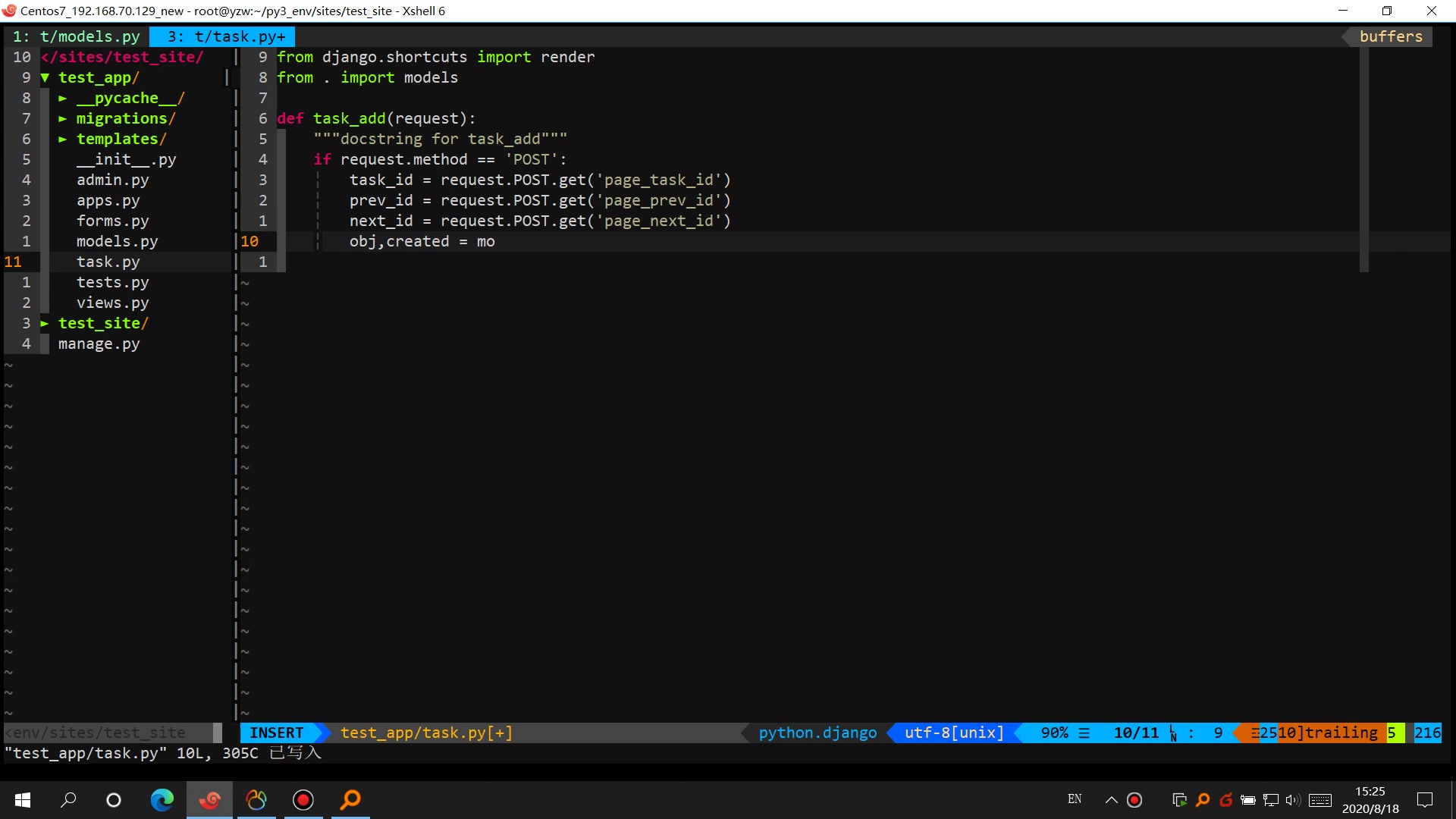Open the notification center icon
Image resolution: width=1456 pixels, height=819 pixels.
(x=1425, y=799)
